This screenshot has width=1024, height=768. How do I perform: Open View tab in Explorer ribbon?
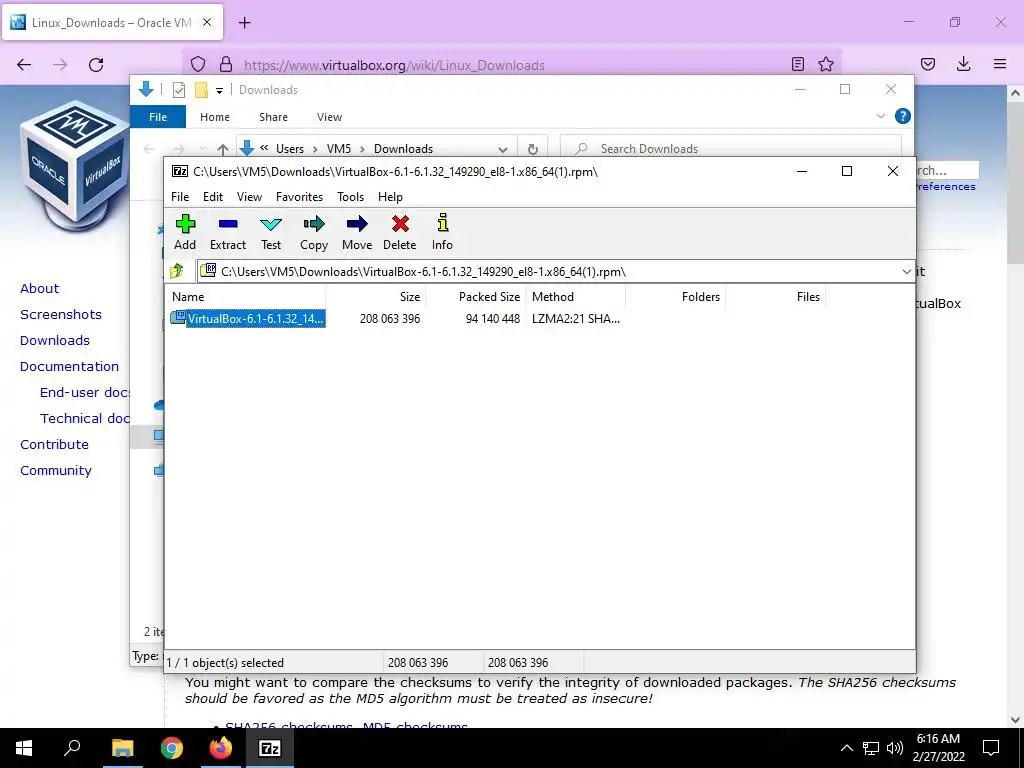click(329, 117)
